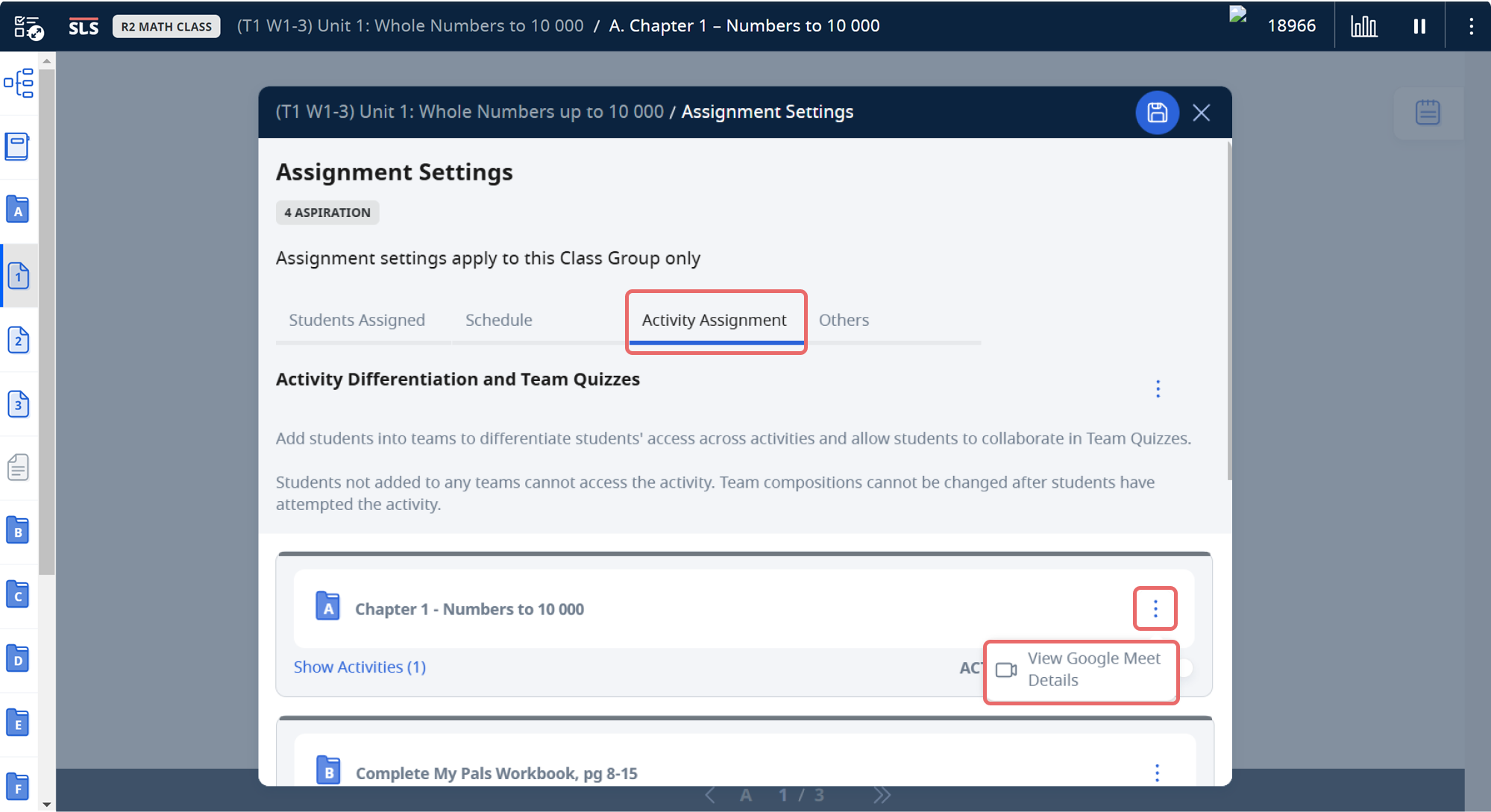
Task: Open the SLS home logo
Action: coord(84,27)
